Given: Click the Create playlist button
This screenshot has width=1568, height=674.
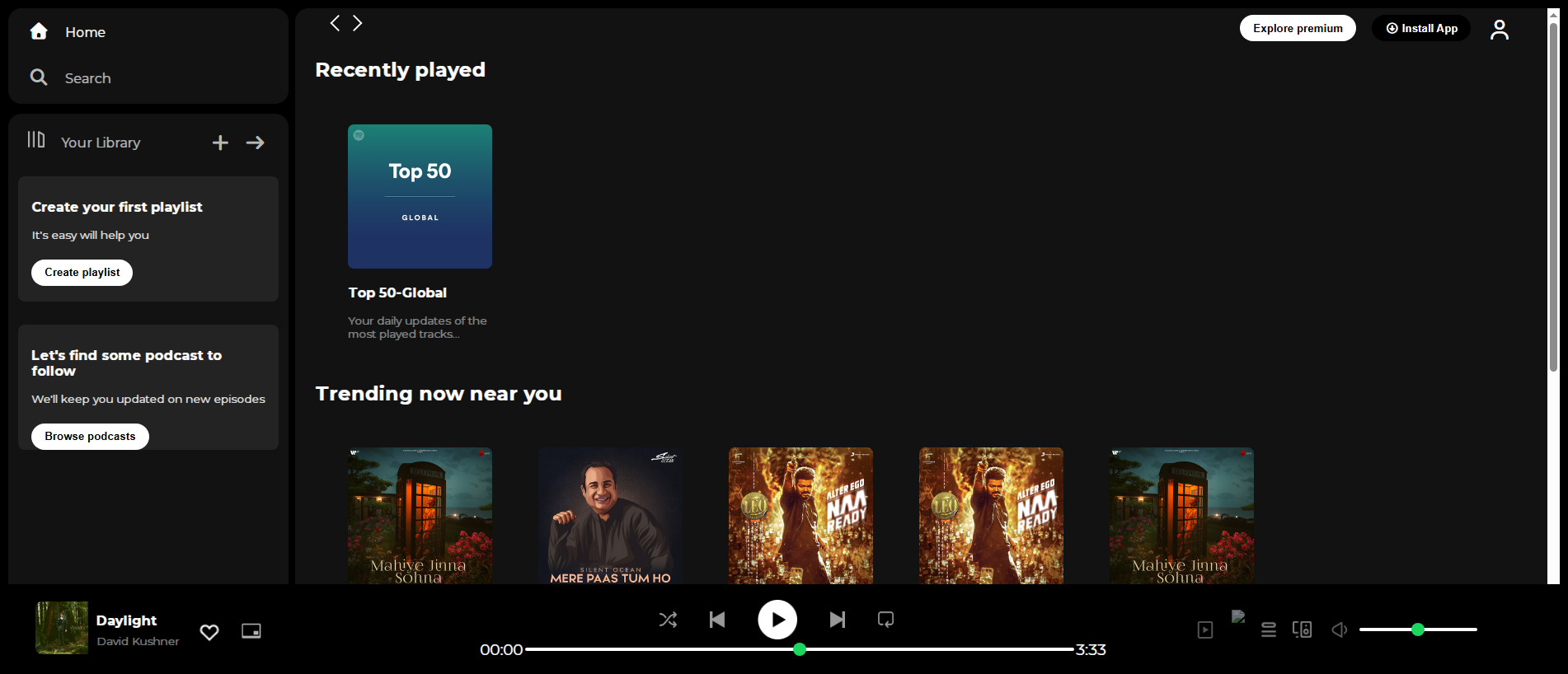Looking at the screenshot, I should (x=82, y=273).
